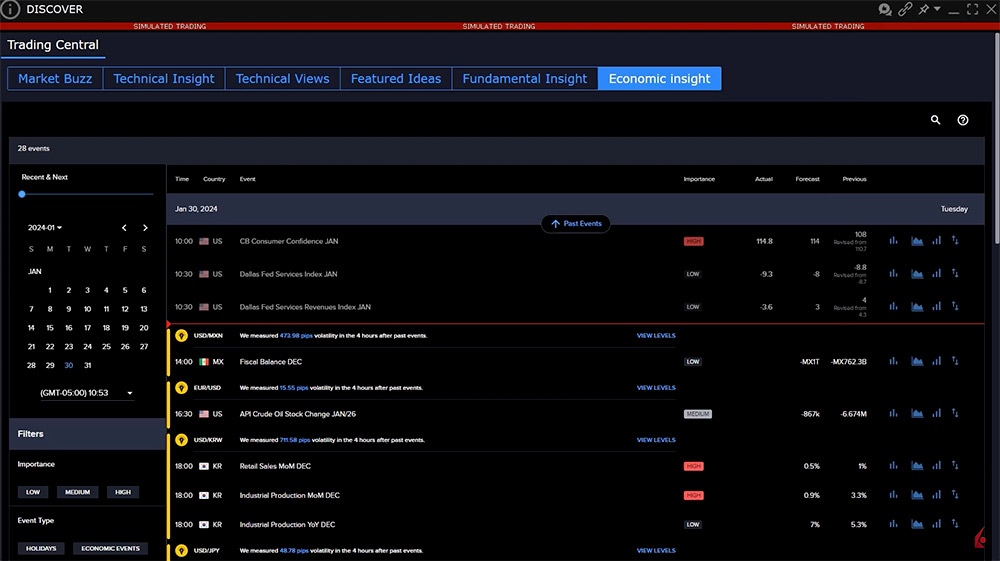Click the Trading Central heading tab
Image resolution: width=1000 pixels, height=561 pixels.
[53, 45]
